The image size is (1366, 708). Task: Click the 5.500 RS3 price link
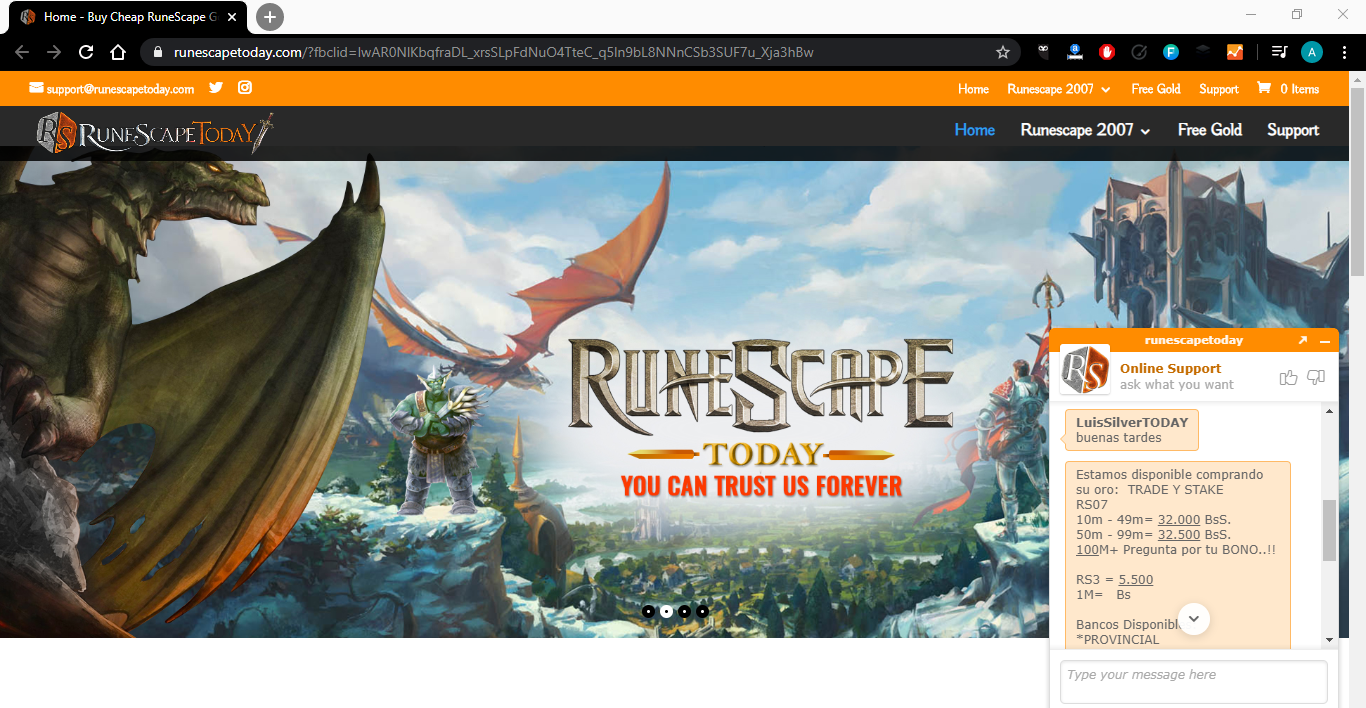[x=1136, y=579]
